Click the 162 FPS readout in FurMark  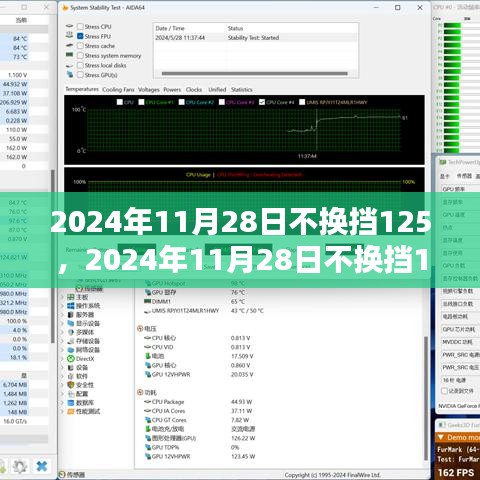point(456,473)
